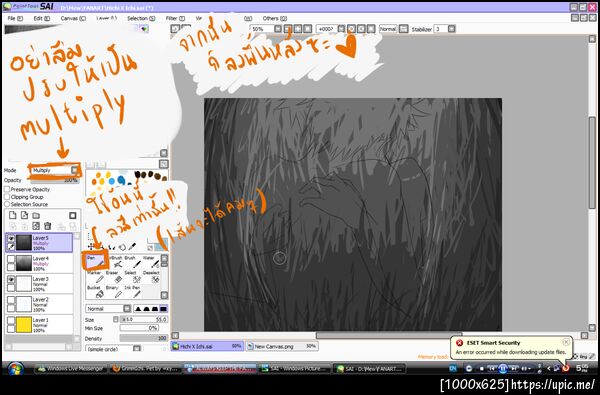Choose the Select brush tool
Image resolution: width=600 pixels, height=395 pixels.
pyautogui.click(x=132, y=276)
